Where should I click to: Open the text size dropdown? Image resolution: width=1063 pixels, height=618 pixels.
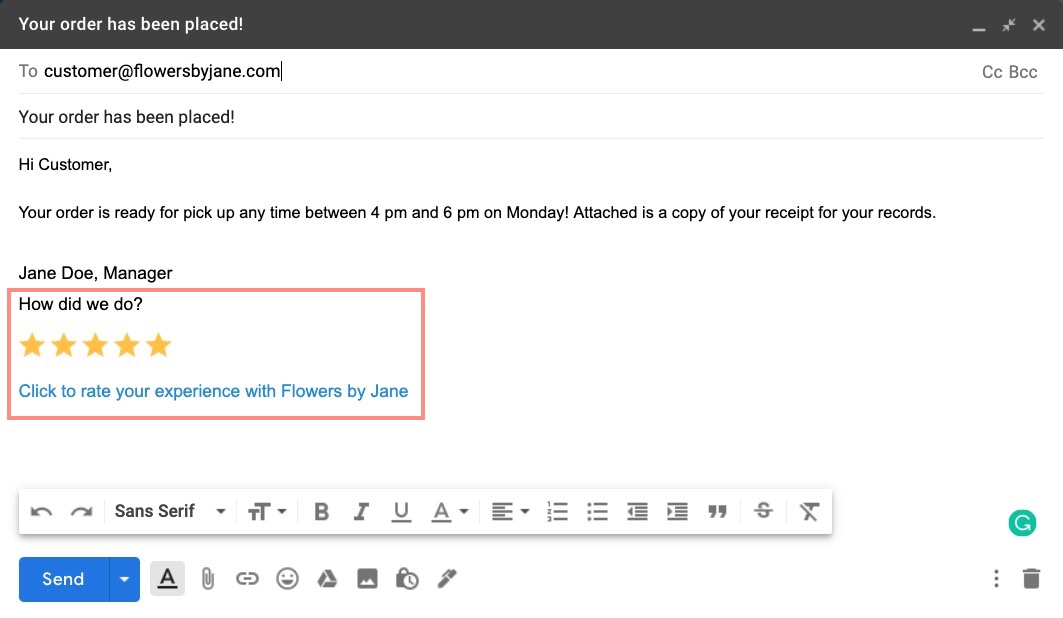[x=266, y=512]
